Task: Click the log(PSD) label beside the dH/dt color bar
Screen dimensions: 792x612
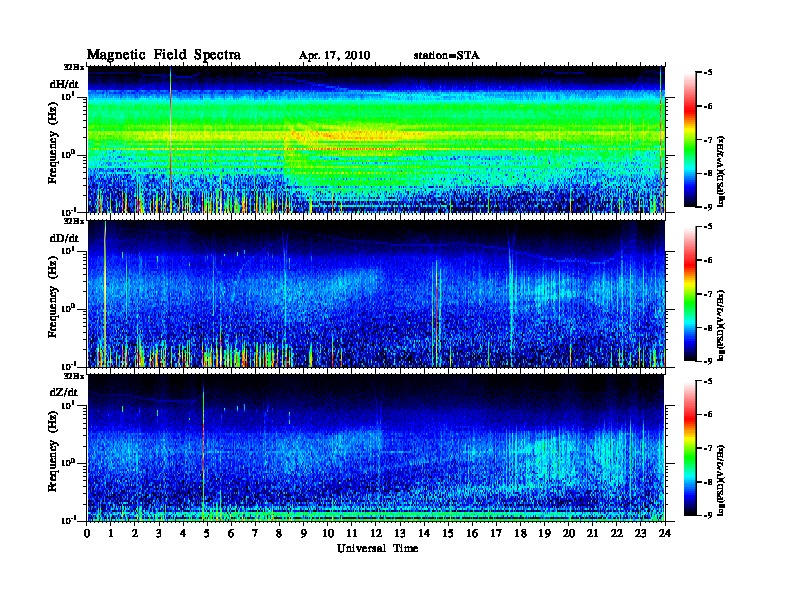Action: 721,171
